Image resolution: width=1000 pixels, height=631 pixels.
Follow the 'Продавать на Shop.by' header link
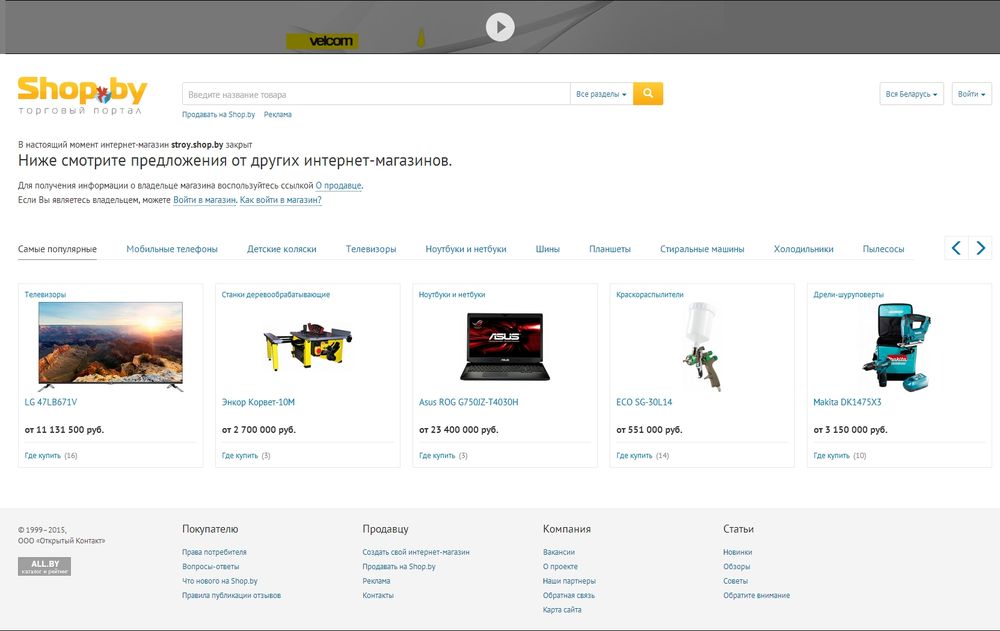[219, 115]
